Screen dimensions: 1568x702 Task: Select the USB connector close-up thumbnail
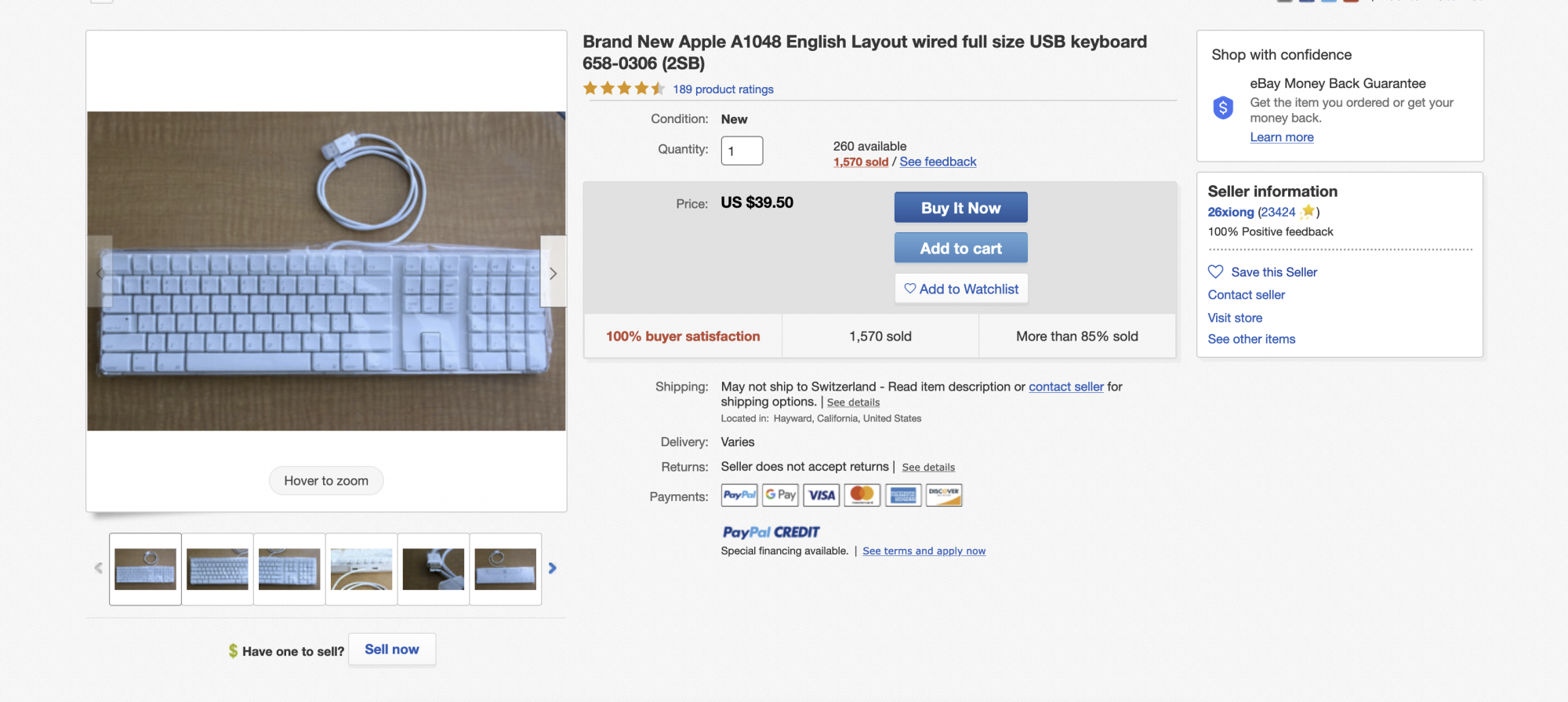pos(434,569)
